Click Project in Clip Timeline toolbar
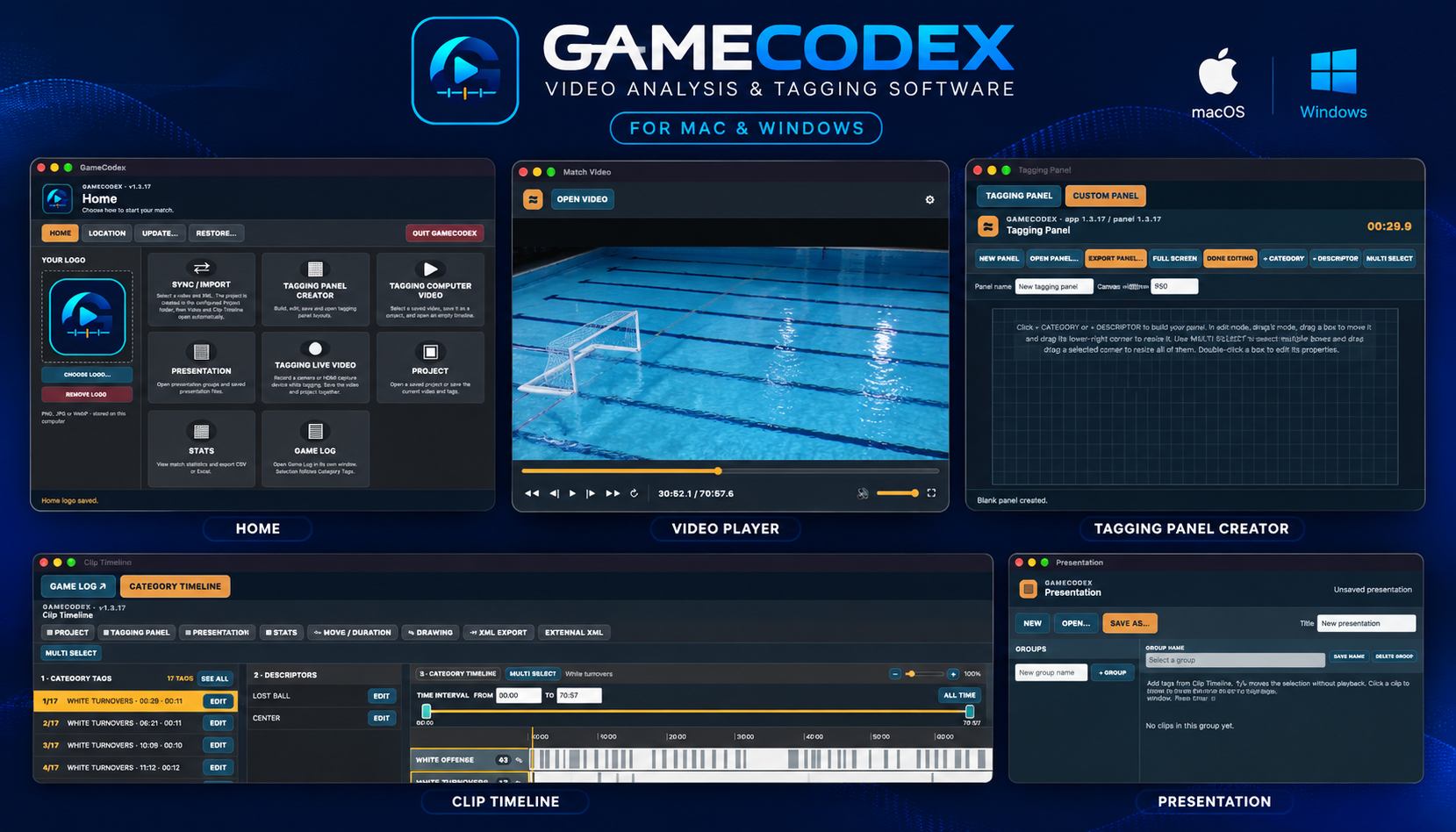Screen dimensions: 1456x832 tap(68, 633)
